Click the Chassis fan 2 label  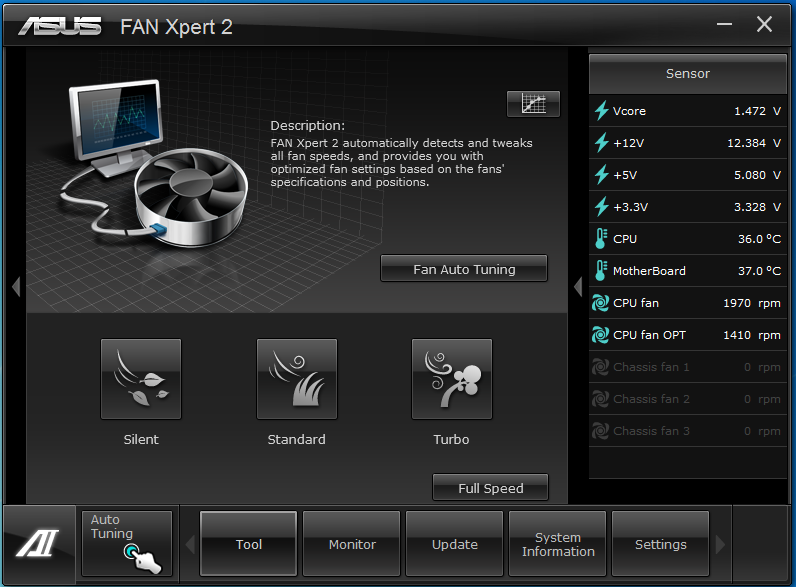651,399
